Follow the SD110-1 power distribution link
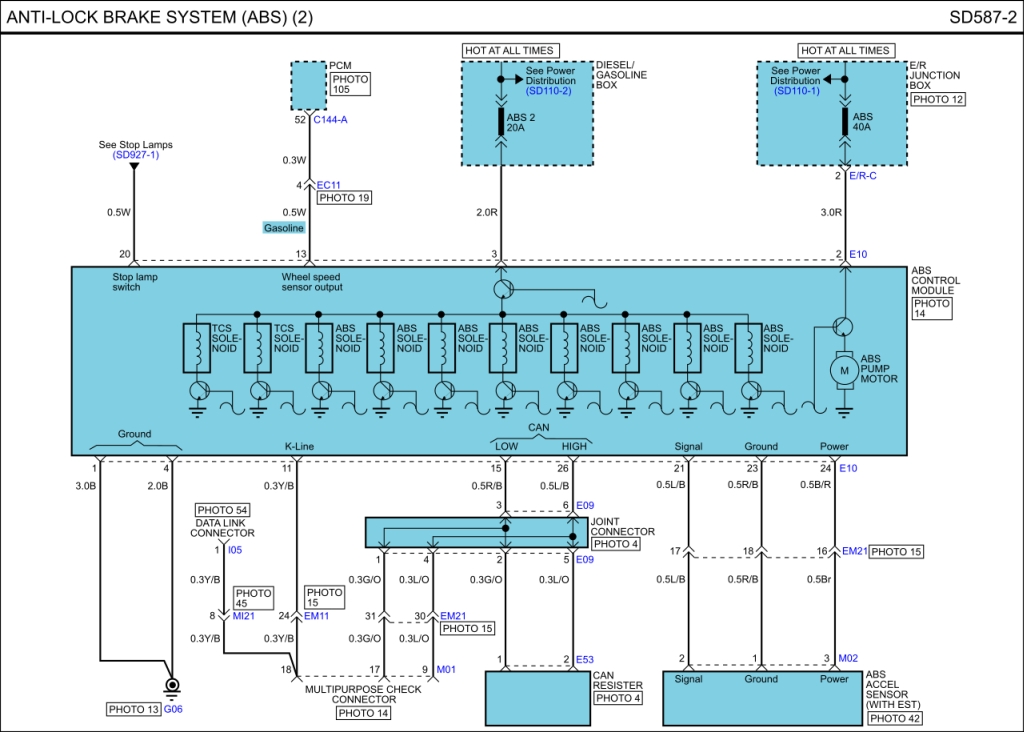The width and height of the screenshot is (1024, 732). pos(796,91)
